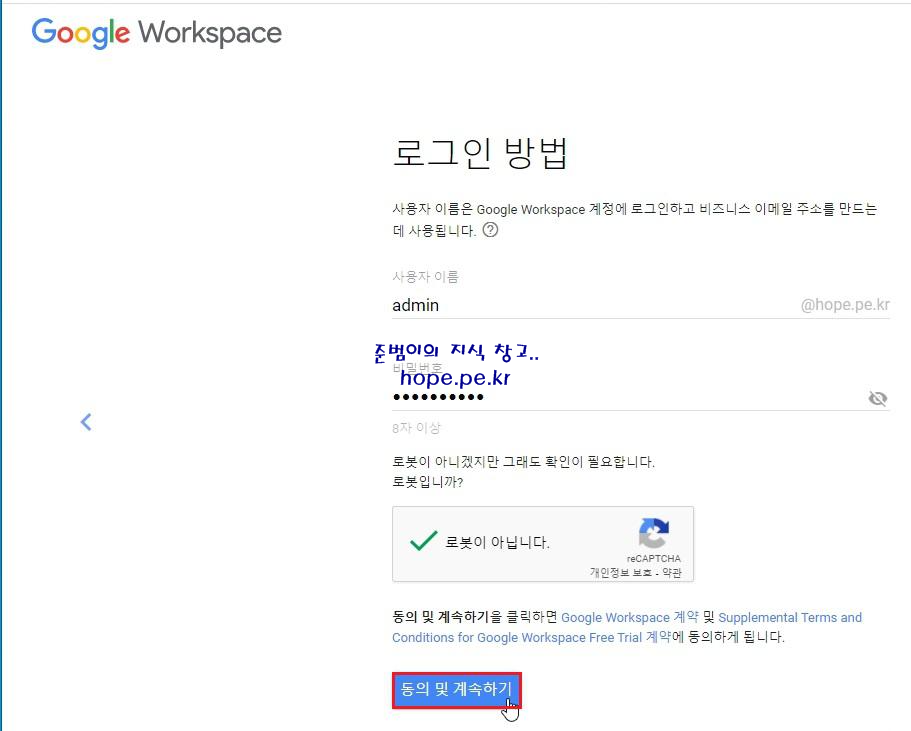Click the reCAPTCHA logo icon
Viewport: 911px width, 731px height.
point(654,533)
